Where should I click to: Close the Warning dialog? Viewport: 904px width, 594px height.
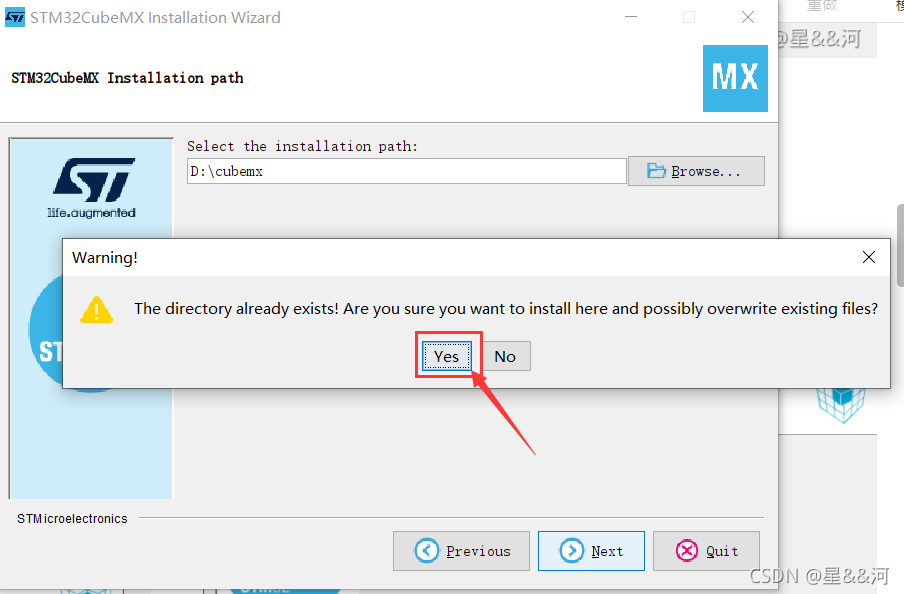[x=868, y=257]
